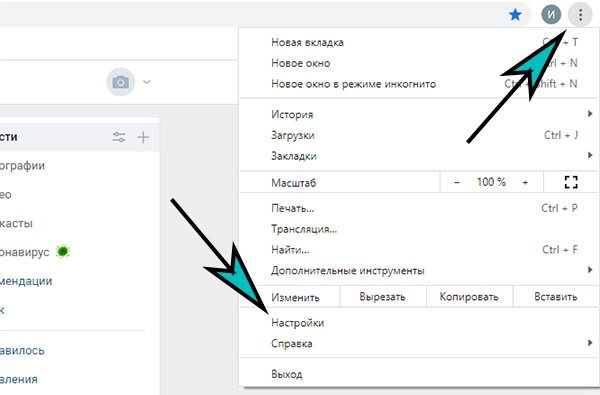Increase zoom with the plus button

[x=525, y=183]
